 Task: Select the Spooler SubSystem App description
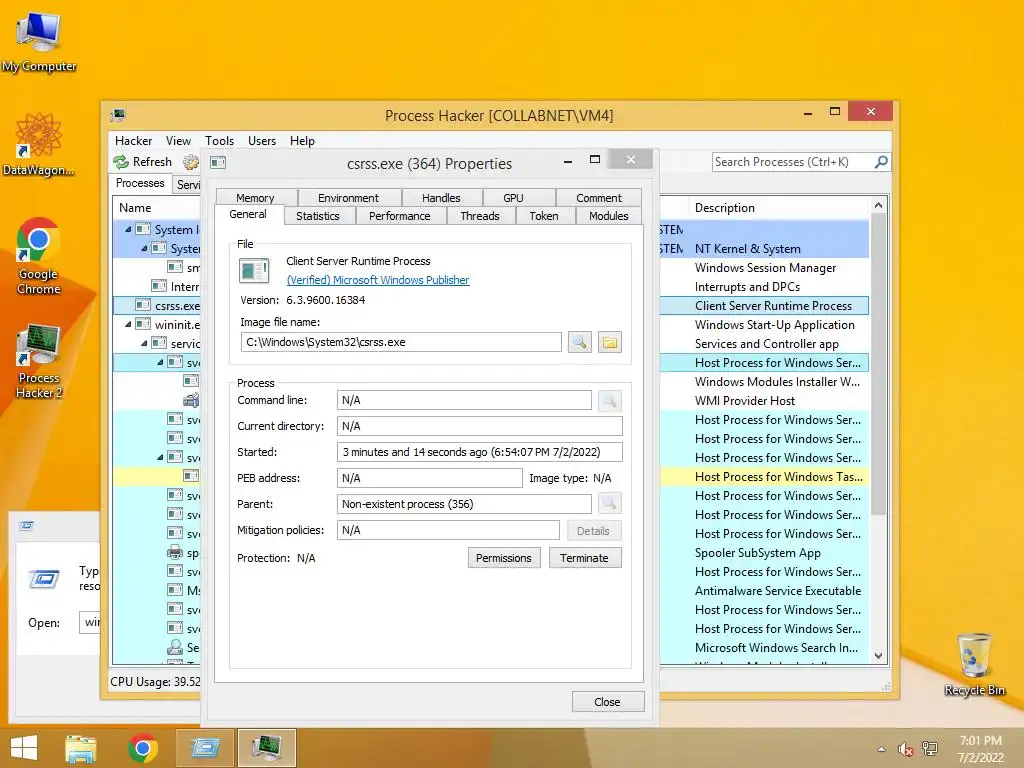click(758, 552)
